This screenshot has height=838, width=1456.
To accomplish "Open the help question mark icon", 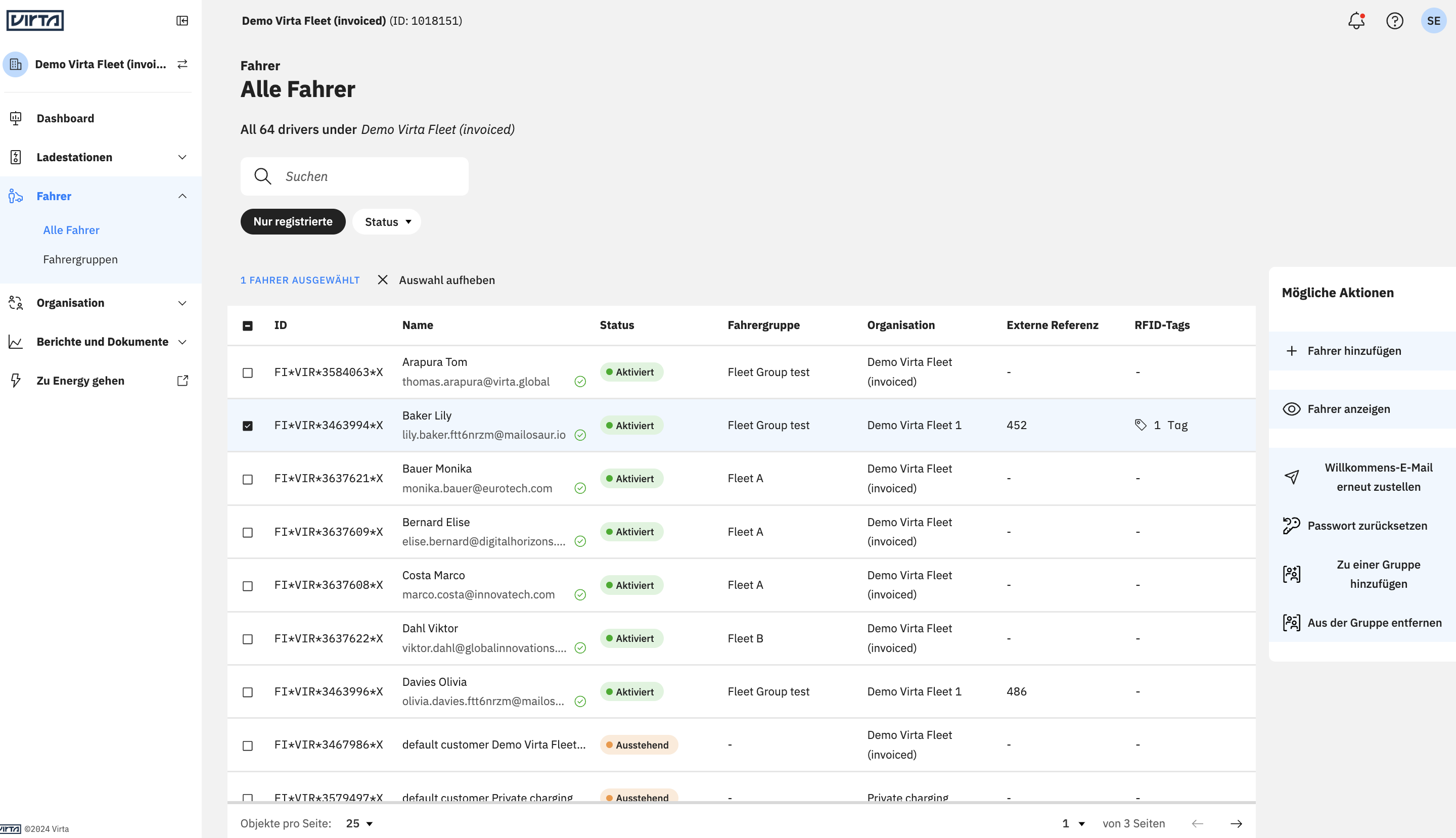I will pos(1394,21).
